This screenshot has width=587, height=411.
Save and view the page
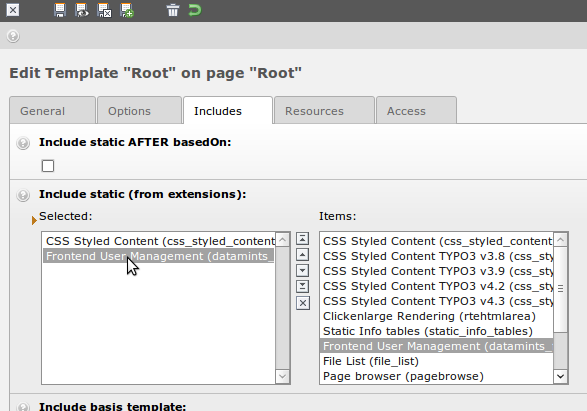click(82, 10)
